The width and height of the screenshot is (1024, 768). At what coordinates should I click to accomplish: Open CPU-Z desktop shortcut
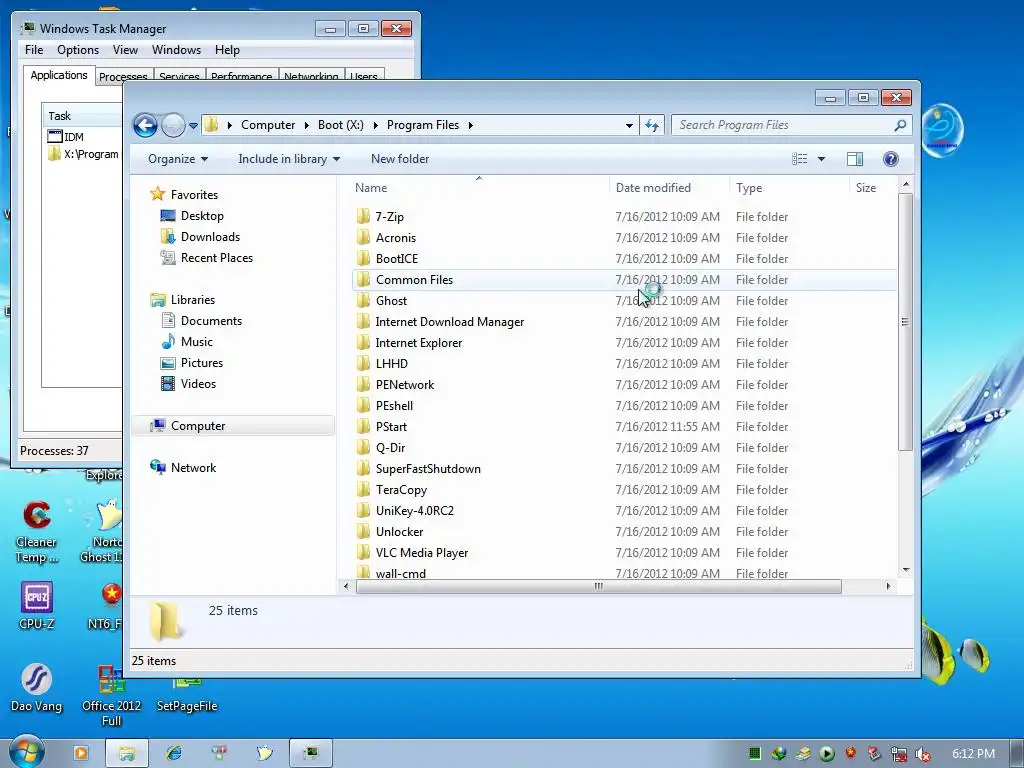[x=37, y=606]
